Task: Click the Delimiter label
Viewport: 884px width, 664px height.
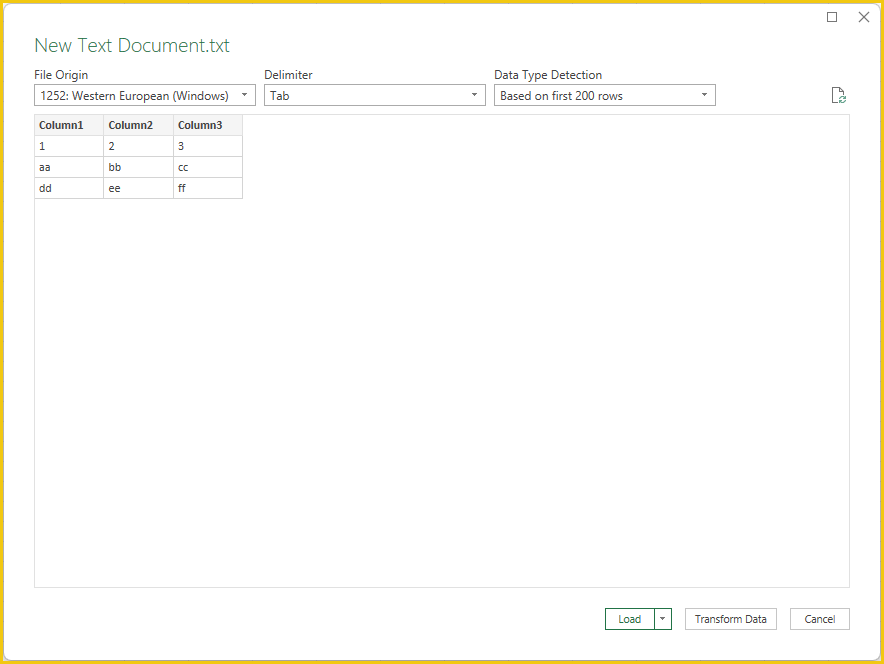Action: pos(288,75)
